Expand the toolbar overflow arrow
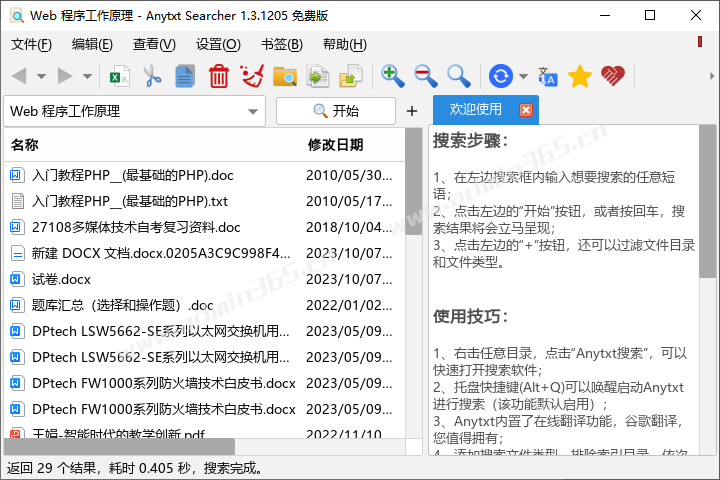This screenshot has width=720, height=480. click(712, 76)
